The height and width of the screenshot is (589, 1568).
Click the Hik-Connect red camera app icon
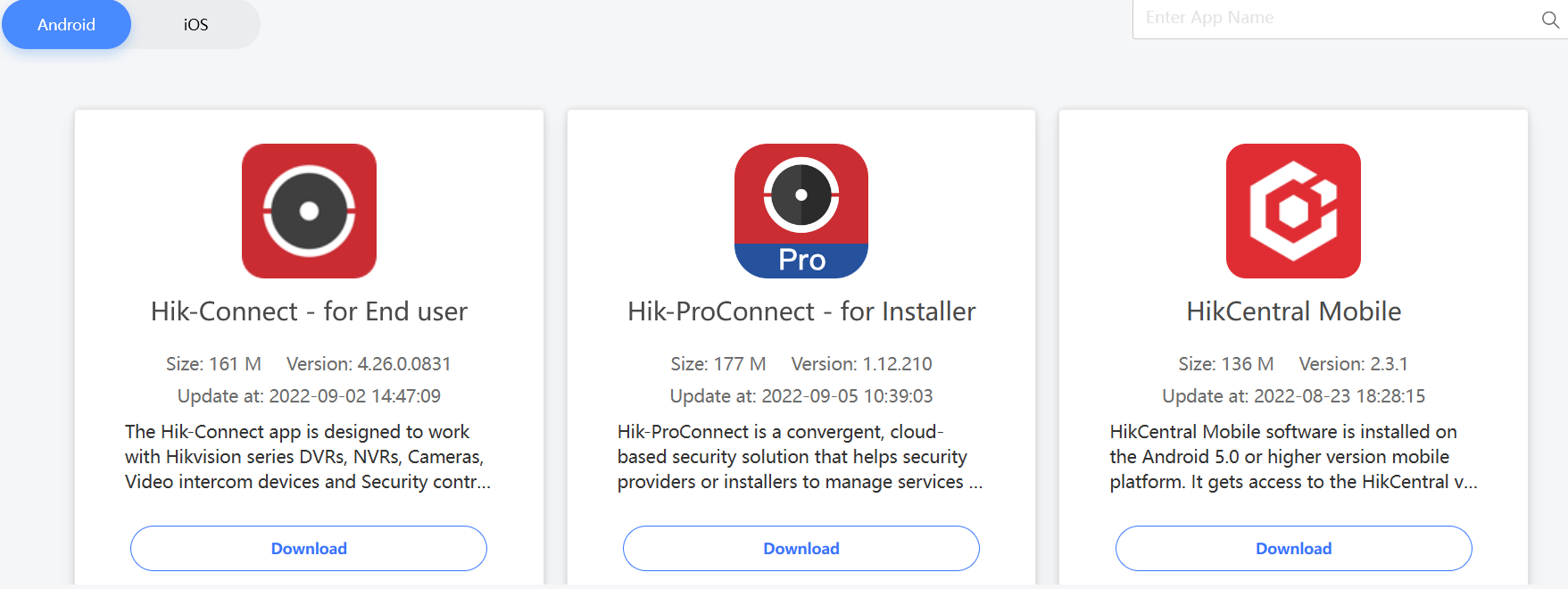click(309, 211)
